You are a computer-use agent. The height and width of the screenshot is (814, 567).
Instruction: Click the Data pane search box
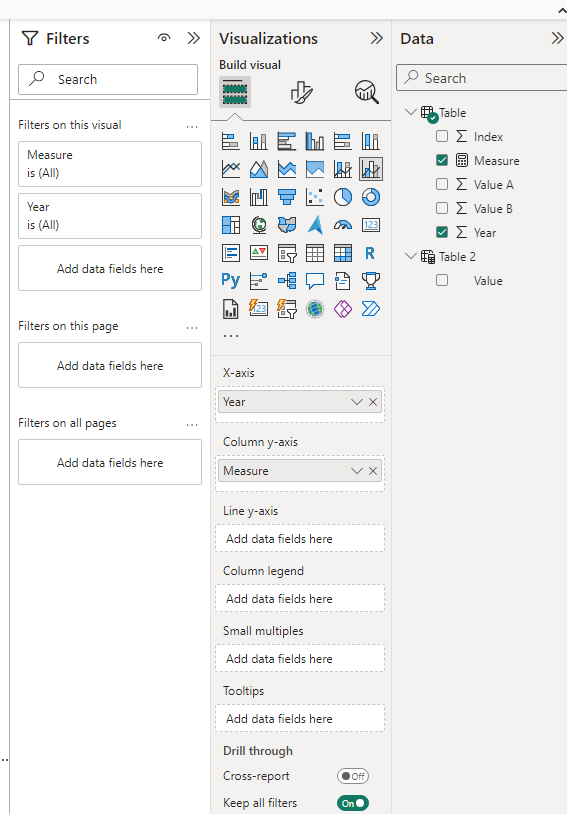coord(481,78)
